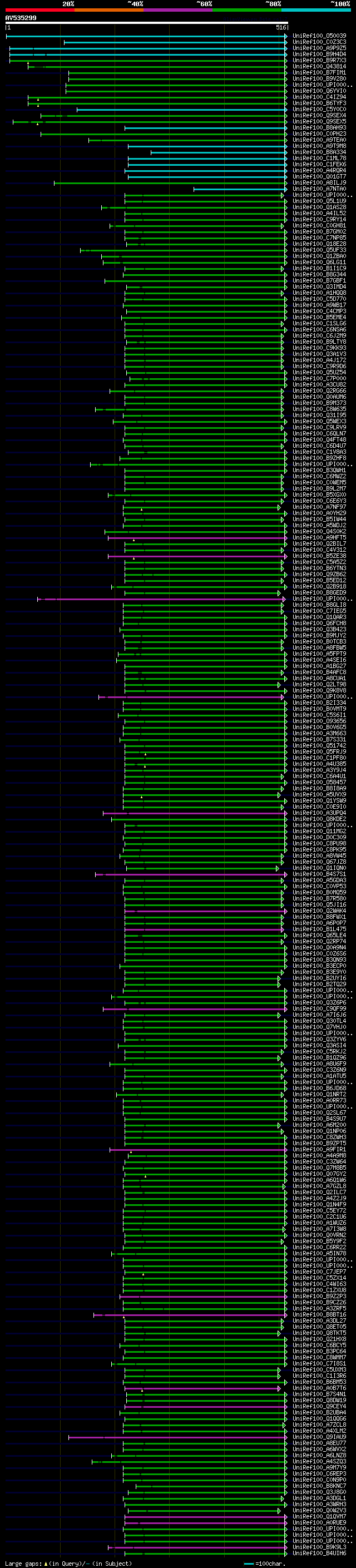
Task: Click the white AV535299 query sequence bar
Action: [x=147, y=22]
